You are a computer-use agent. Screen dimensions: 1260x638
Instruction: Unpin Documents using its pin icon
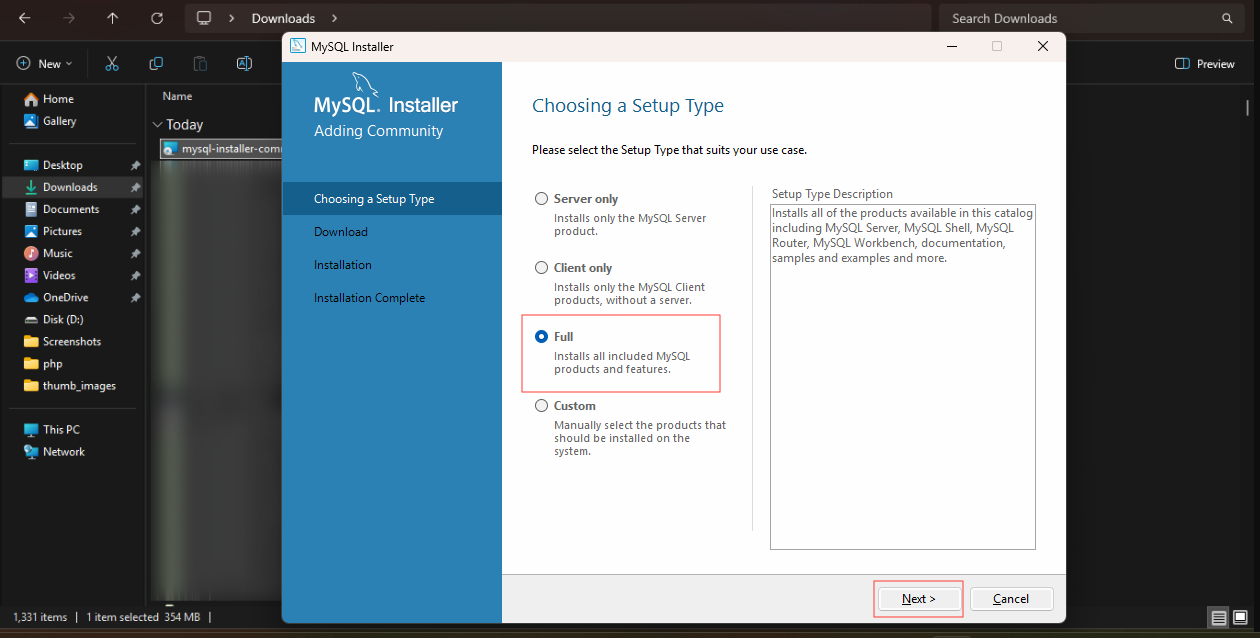click(135, 209)
